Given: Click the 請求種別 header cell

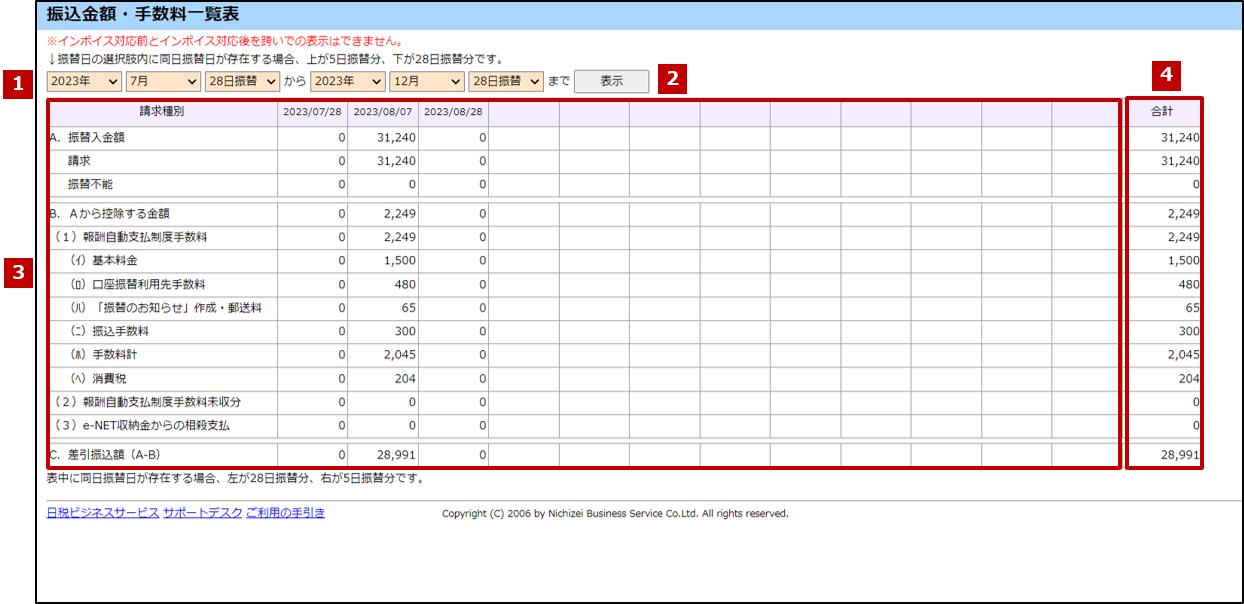Looking at the screenshot, I should point(162,112).
